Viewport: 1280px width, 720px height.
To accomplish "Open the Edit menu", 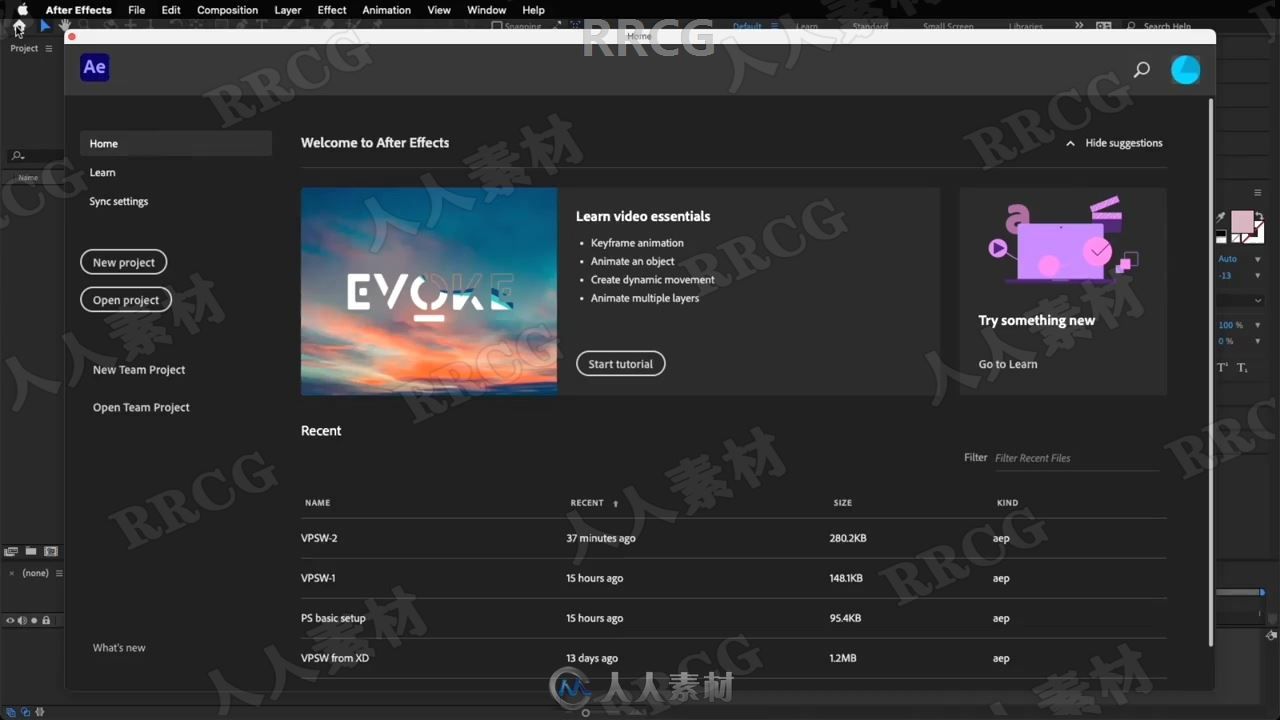I will tap(171, 10).
